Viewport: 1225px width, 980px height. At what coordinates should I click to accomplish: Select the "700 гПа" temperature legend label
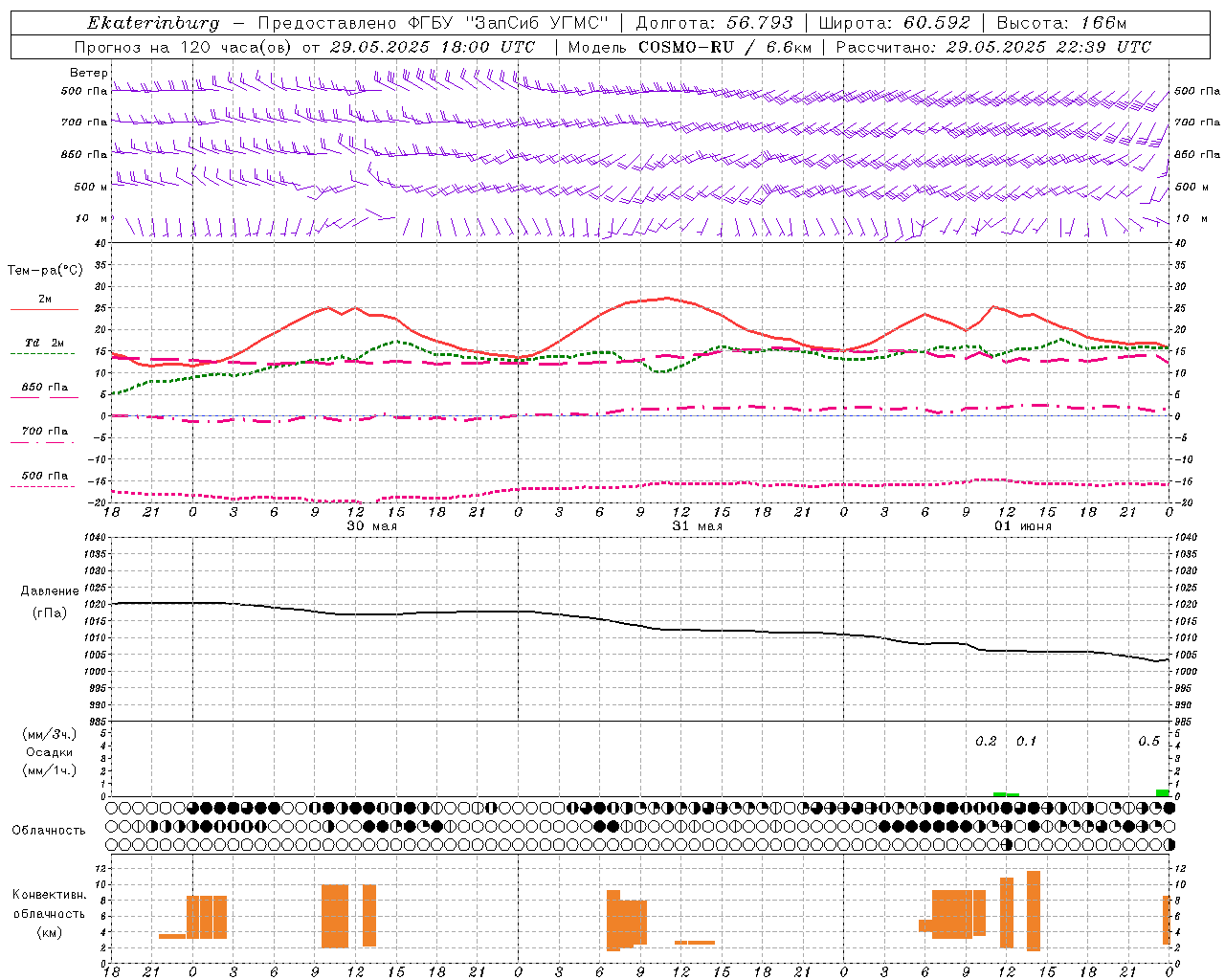coord(44,432)
